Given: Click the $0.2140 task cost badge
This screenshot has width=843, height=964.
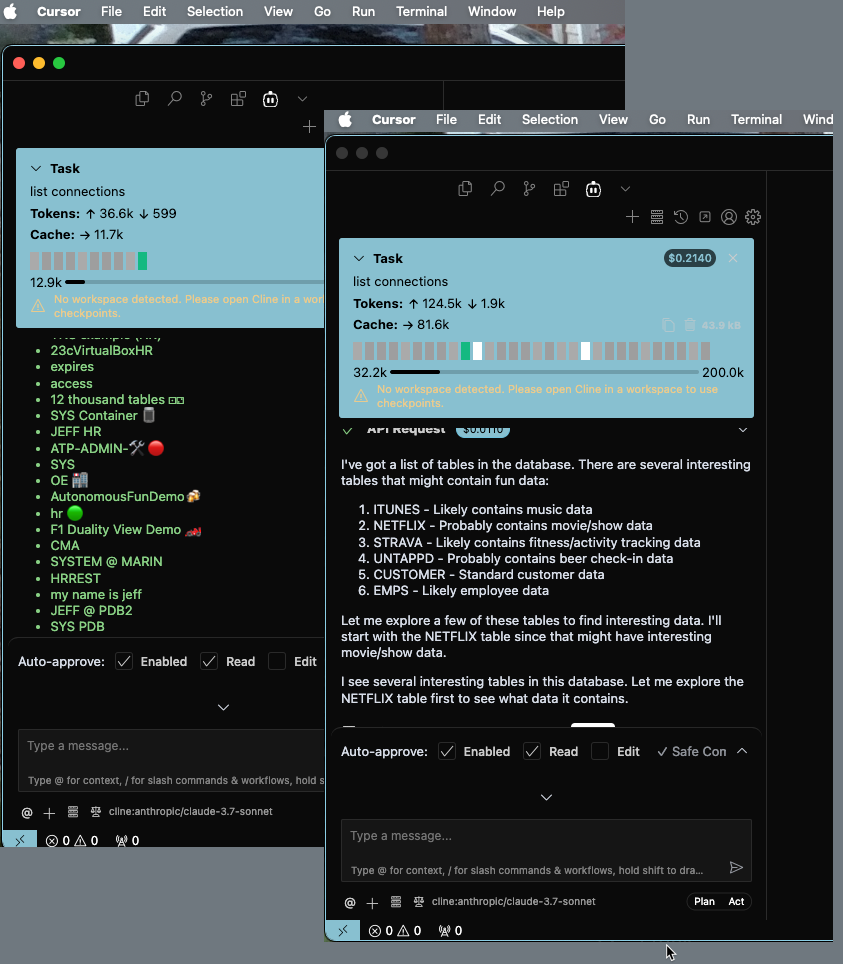Looking at the screenshot, I should pyautogui.click(x=690, y=258).
